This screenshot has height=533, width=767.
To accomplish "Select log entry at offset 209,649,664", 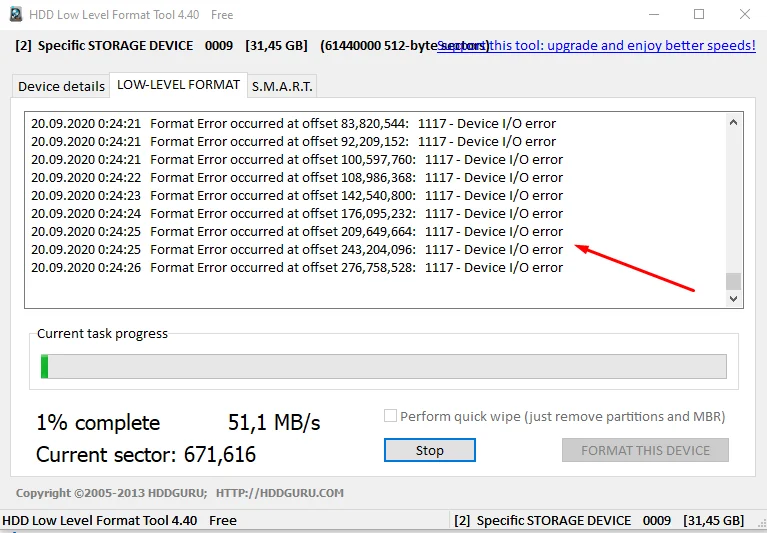I will coord(297,231).
